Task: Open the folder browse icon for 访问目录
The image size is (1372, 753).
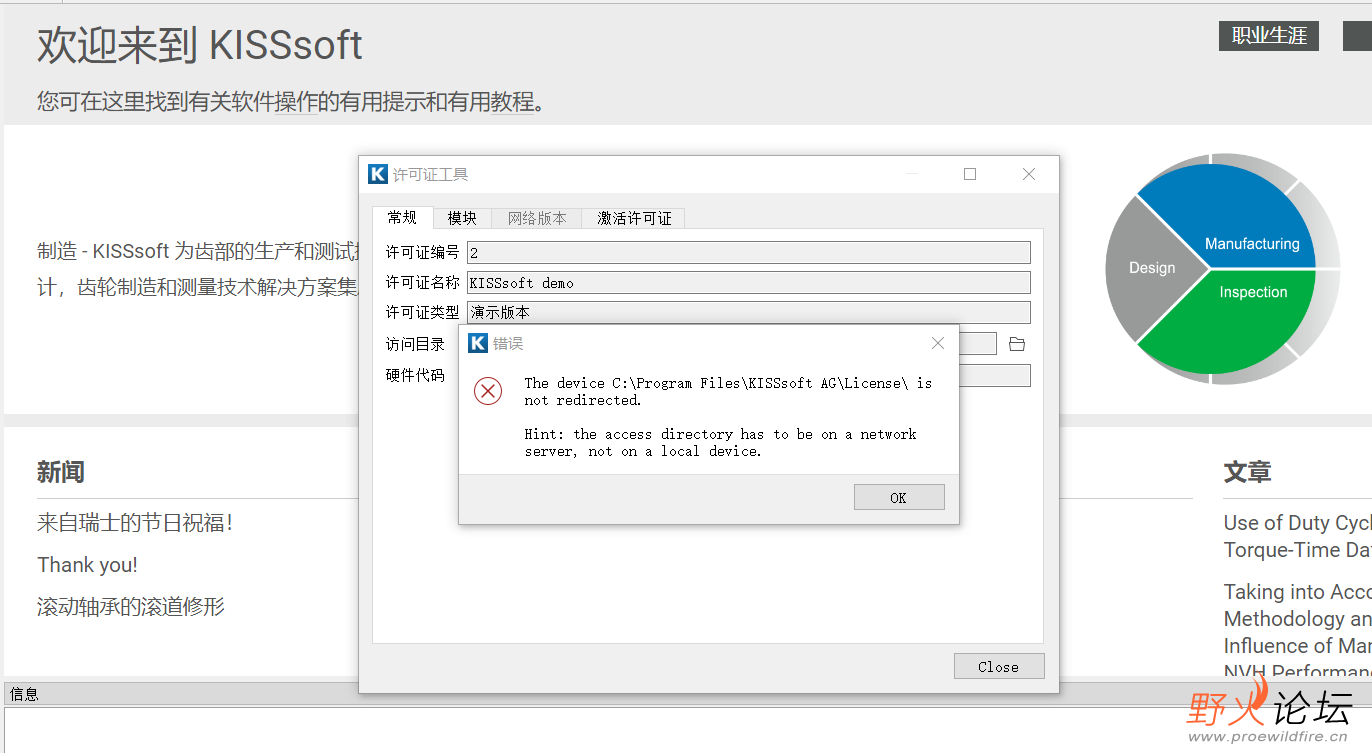Action: click(1017, 344)
